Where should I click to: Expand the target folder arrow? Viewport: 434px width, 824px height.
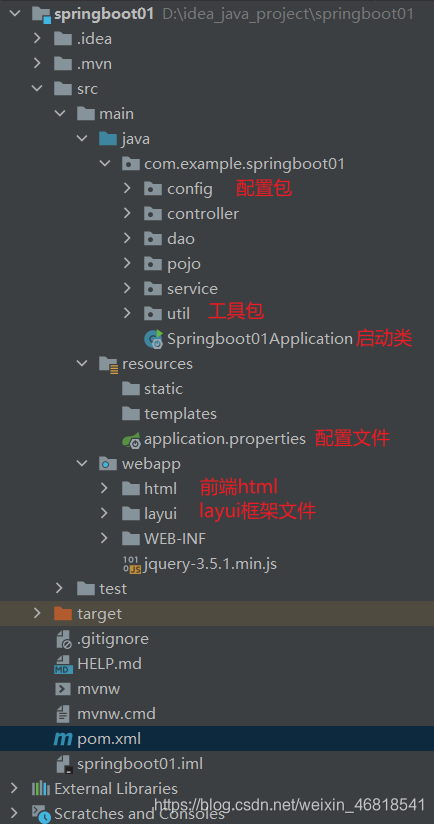[x=37, y=613]
